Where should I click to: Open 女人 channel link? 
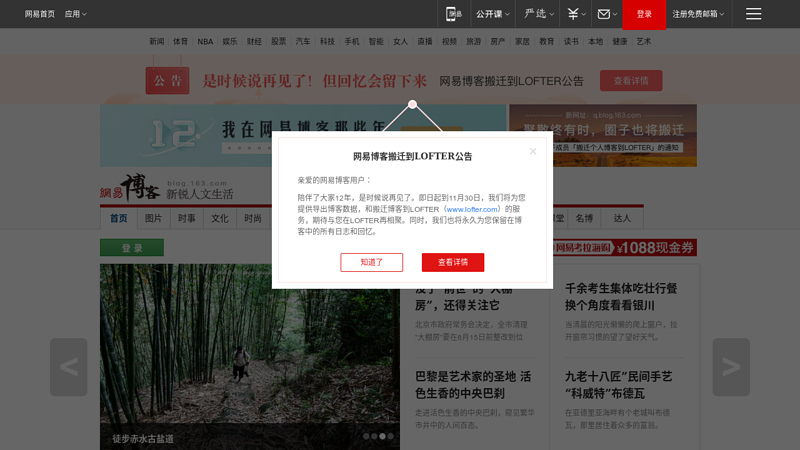[401, 41]
